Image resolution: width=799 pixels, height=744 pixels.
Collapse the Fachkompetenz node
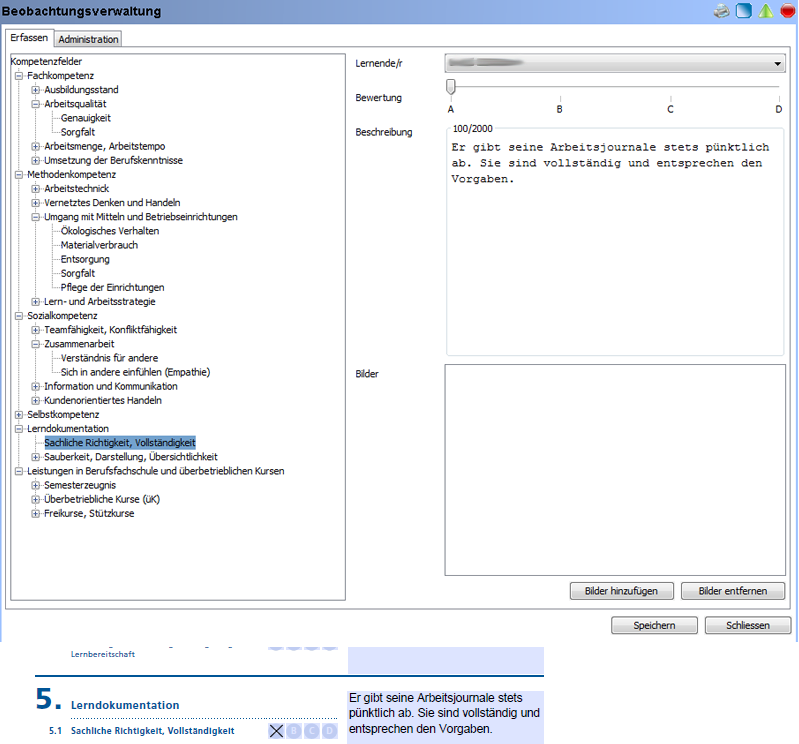[x=19, y=76]
